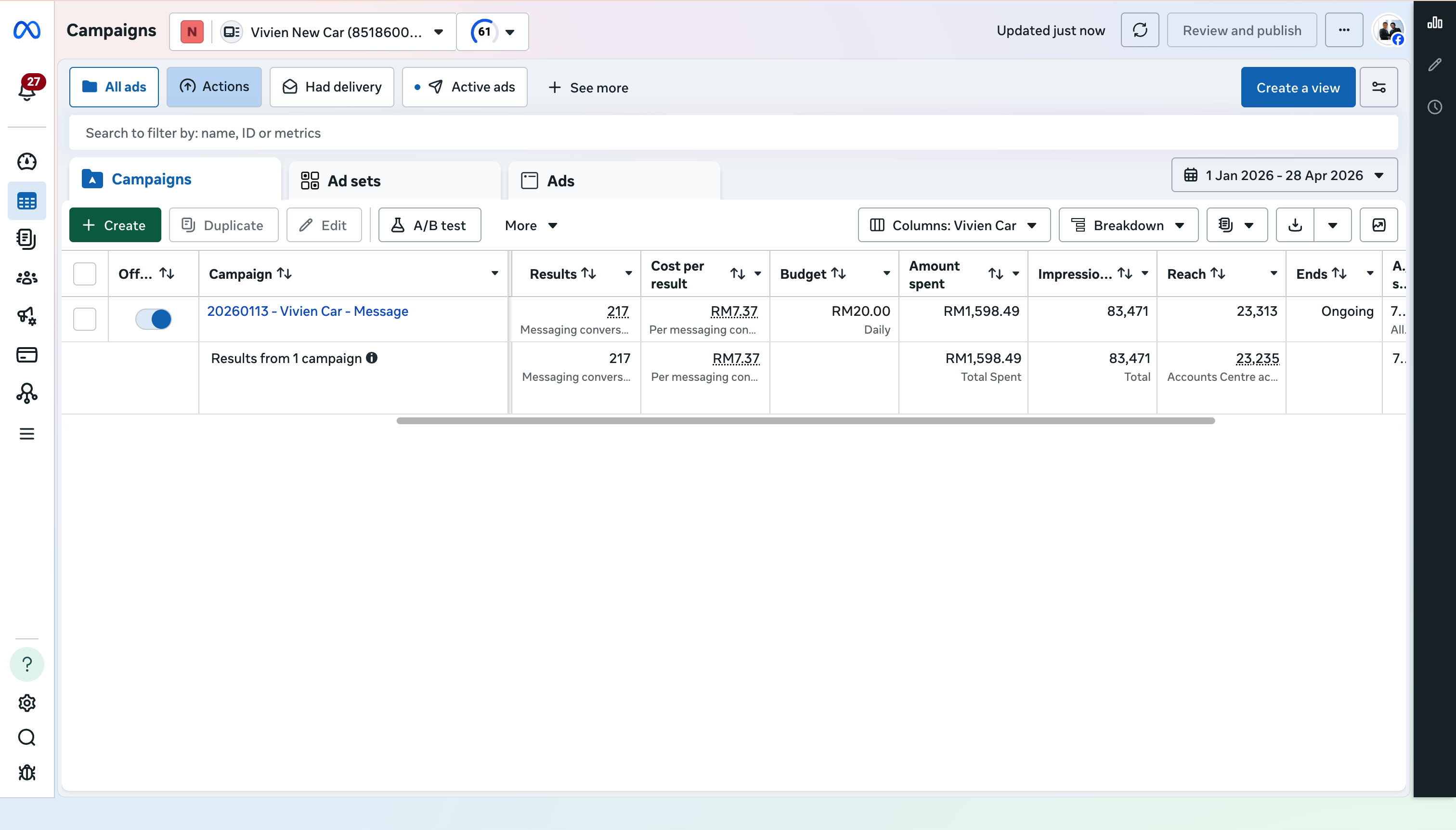Open charts panel icon in right rail
Viewport: 1456px width, 830px height.
[1434, 23]
